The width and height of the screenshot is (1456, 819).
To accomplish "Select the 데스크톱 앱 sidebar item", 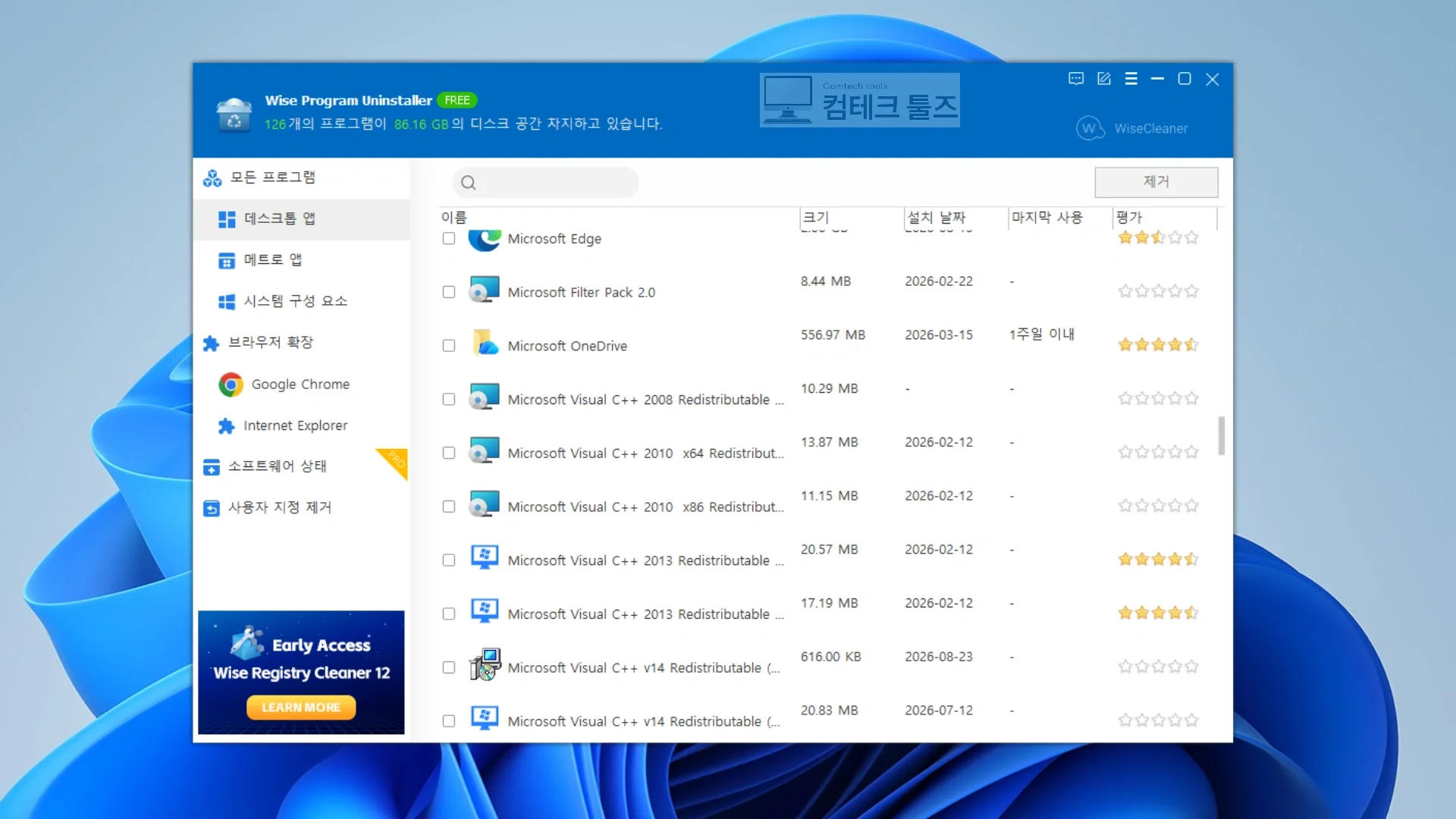I will click(x=301, y=219).
